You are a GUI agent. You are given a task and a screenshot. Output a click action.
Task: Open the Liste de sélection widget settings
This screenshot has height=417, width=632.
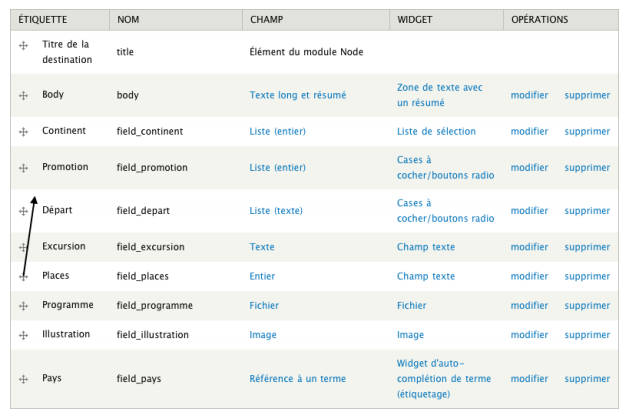point(436,131)
